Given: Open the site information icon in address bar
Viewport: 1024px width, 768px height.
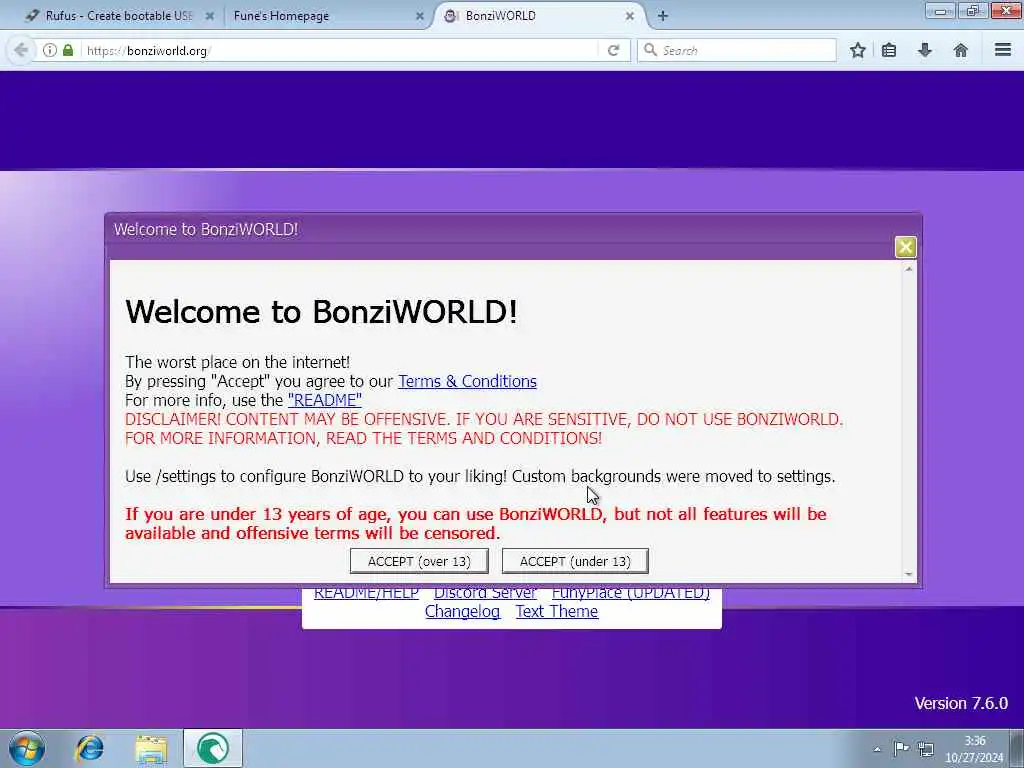Looking at the screenshot, I should tap(50, 50).
